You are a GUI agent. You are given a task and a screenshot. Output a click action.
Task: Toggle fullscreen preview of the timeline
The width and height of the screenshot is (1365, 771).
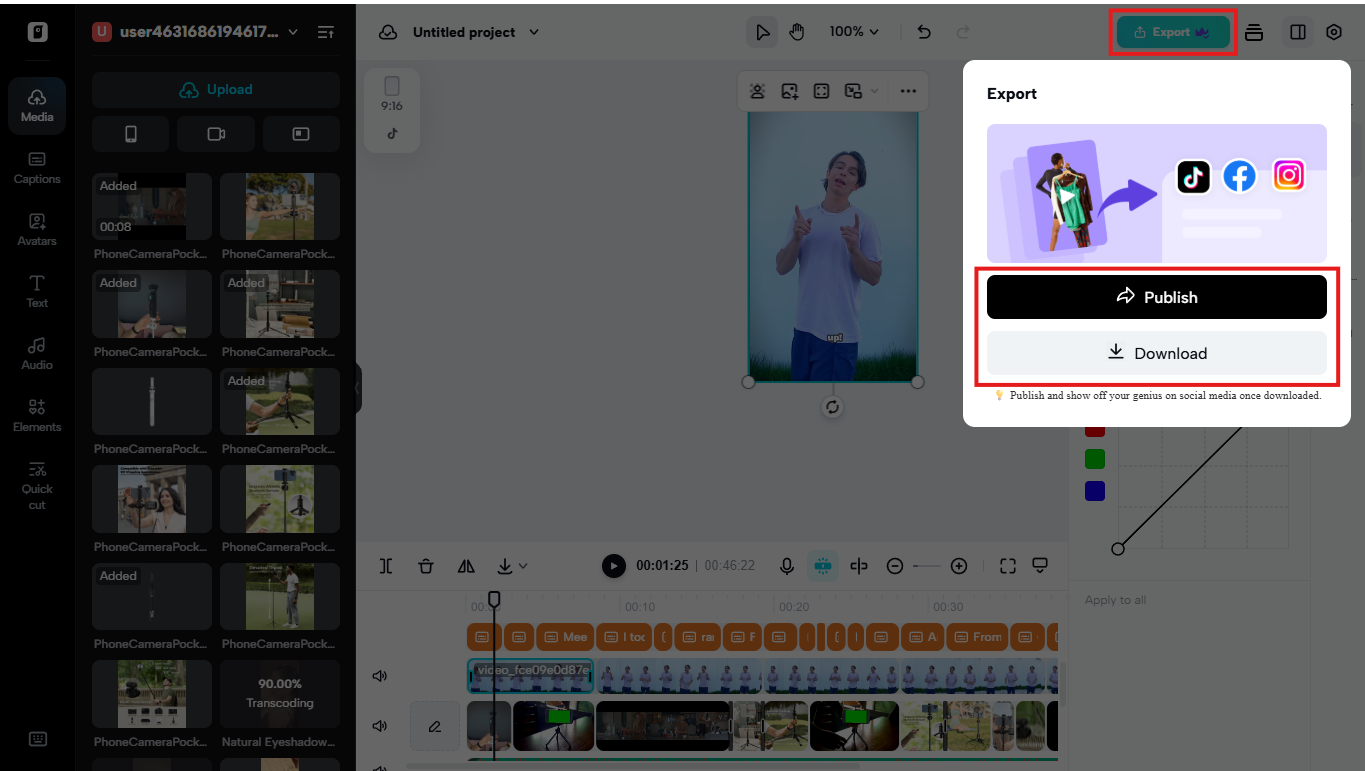pyautogui.click(x=1007, y=565)
